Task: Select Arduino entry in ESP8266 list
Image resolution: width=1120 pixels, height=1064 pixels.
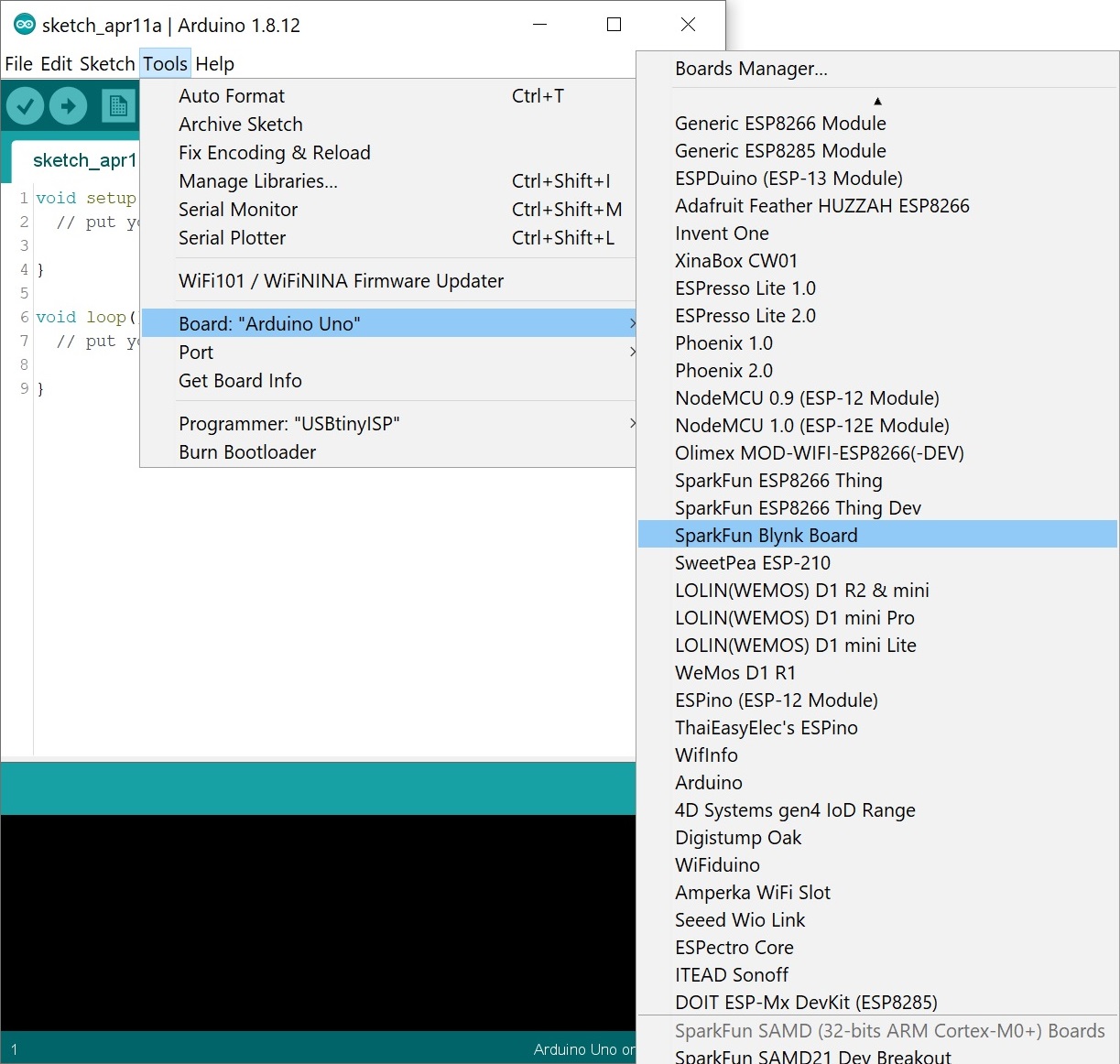Action: pyautogui.click(x=877, y=783)
